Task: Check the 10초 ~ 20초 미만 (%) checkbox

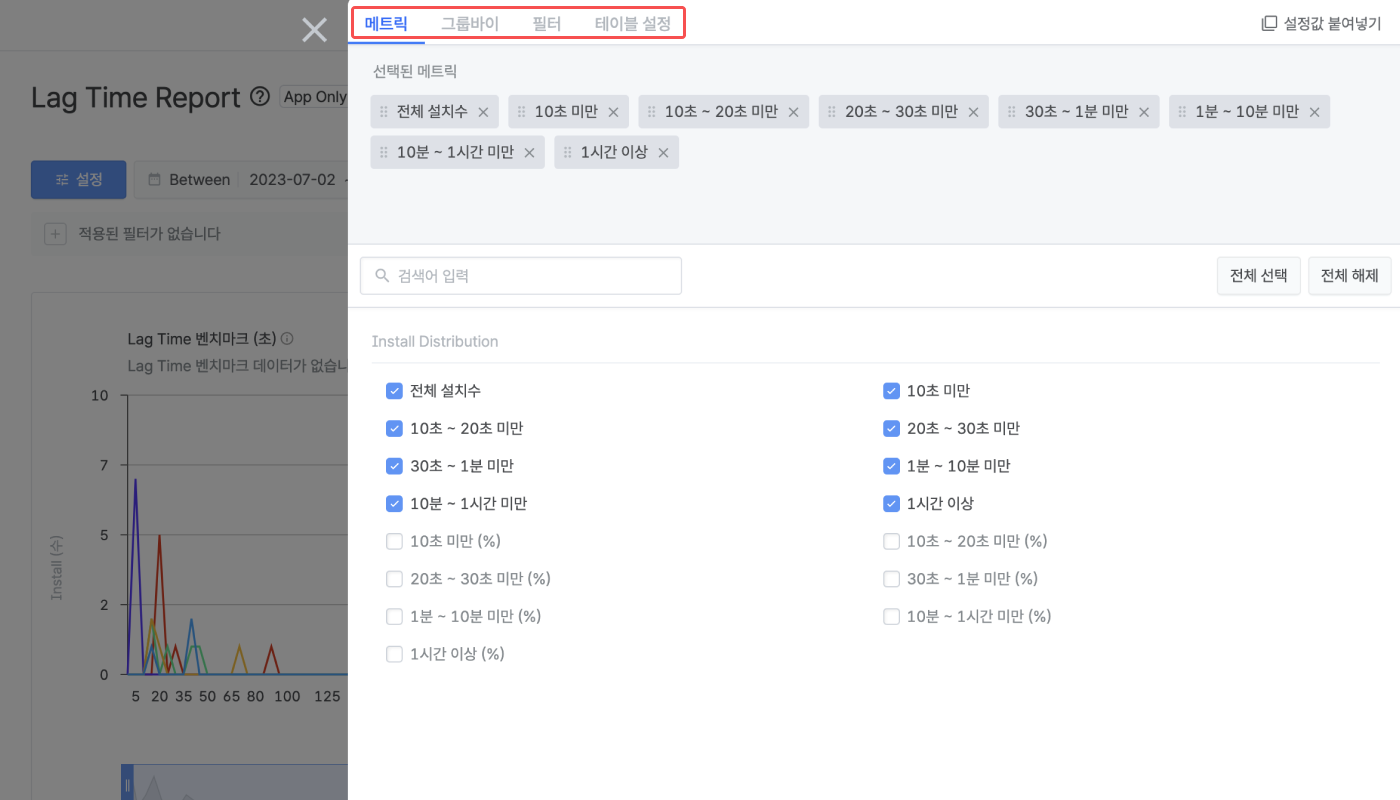Action: click(x=891, y=541)
